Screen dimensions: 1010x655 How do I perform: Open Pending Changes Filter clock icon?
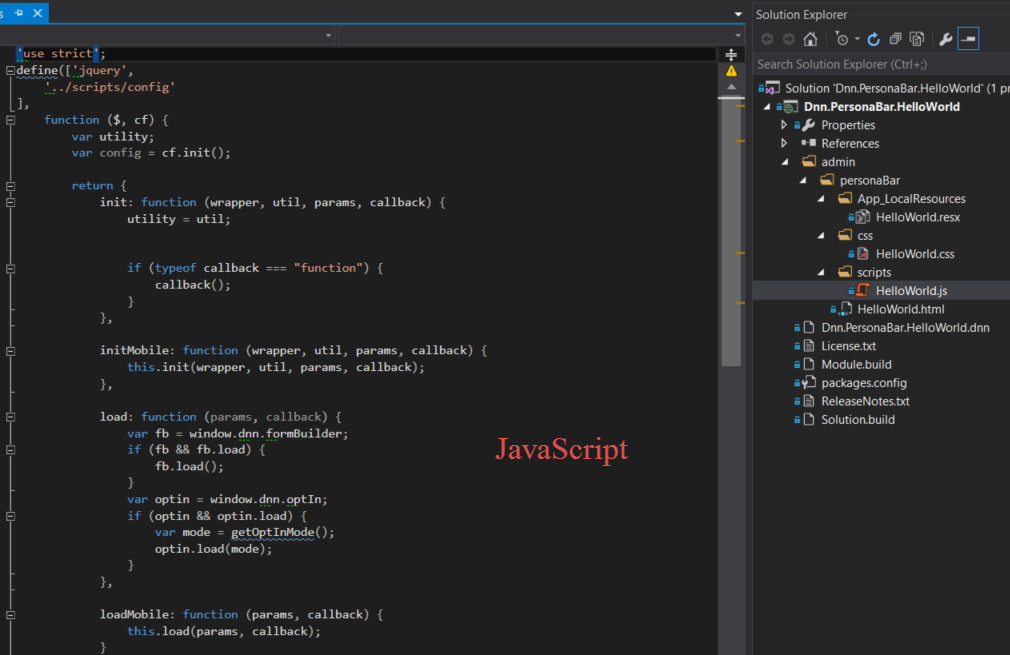click(x=842, y=39)
